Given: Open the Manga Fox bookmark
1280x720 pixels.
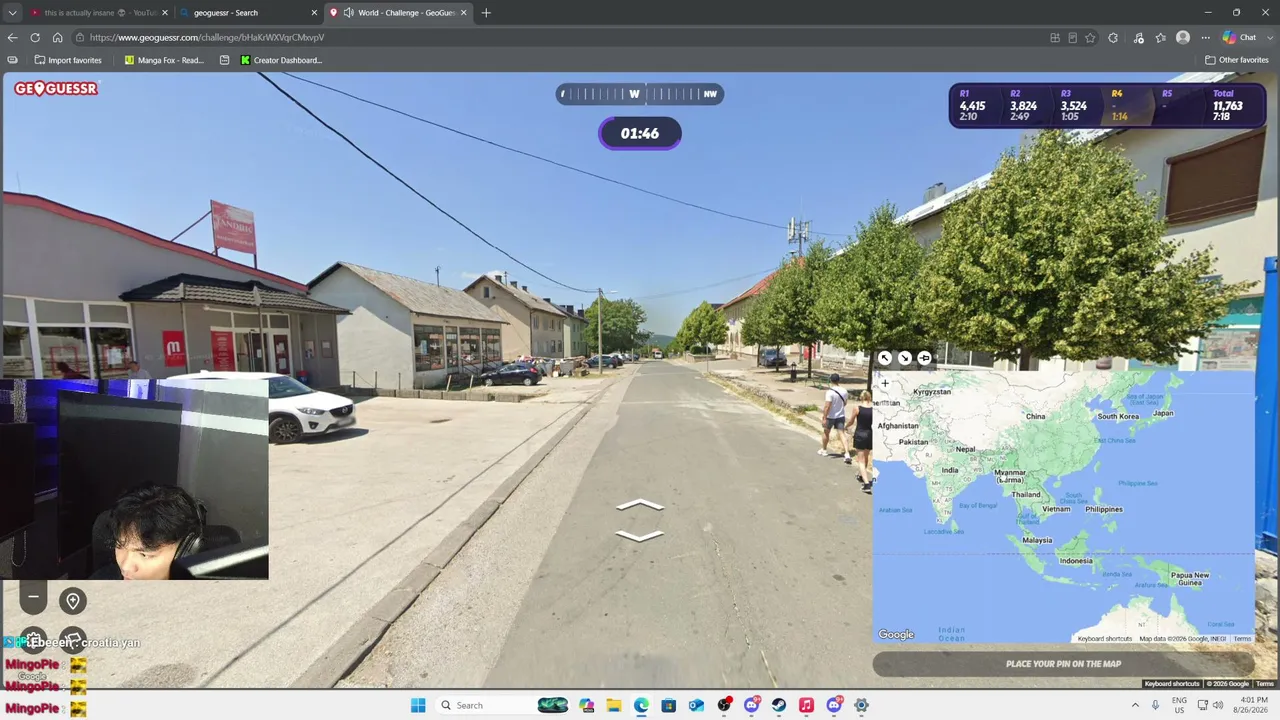Looking at the screenshot, I should pyautogui.click(x=164, y=60).
